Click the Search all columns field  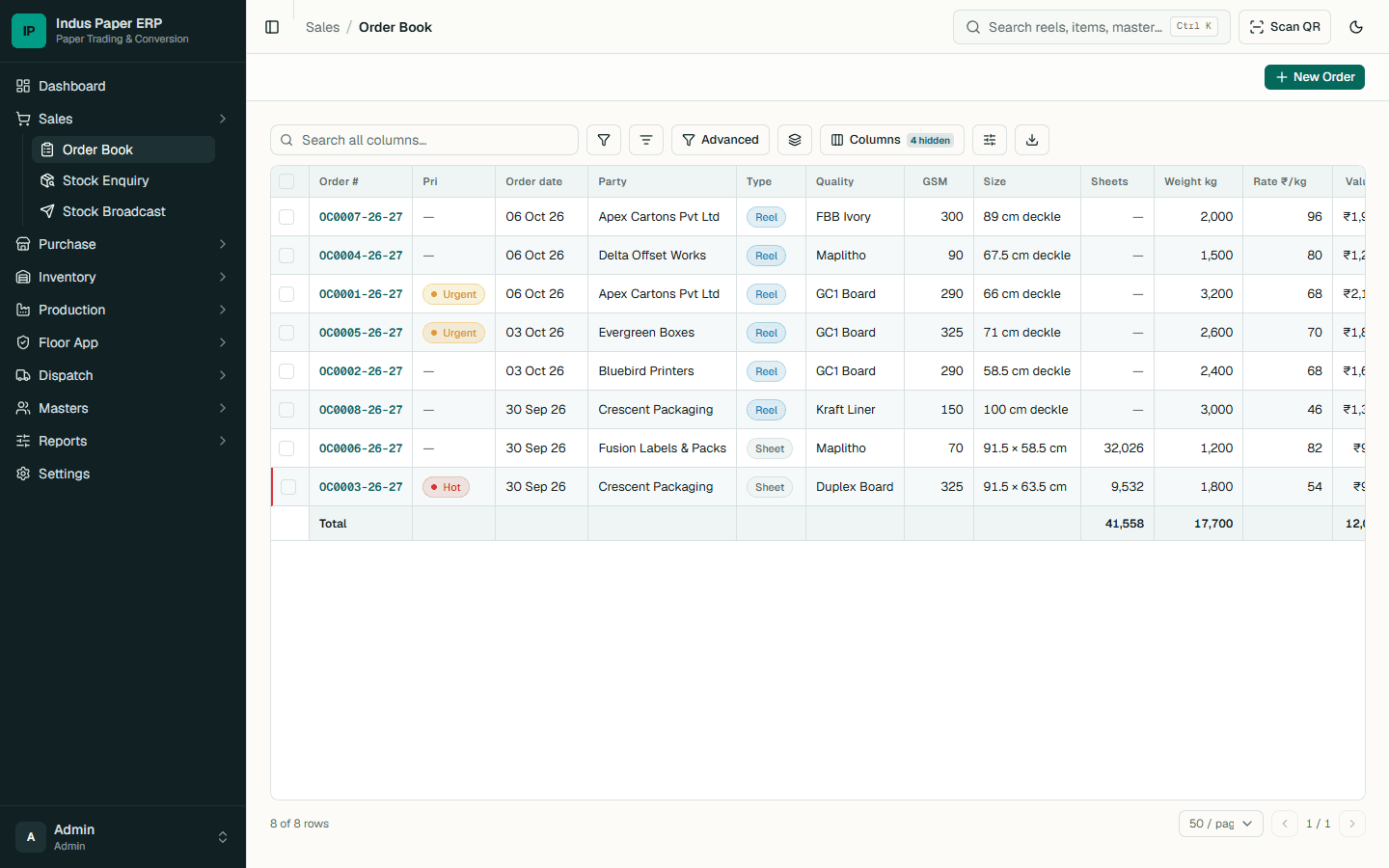click(x=424, y=140)
